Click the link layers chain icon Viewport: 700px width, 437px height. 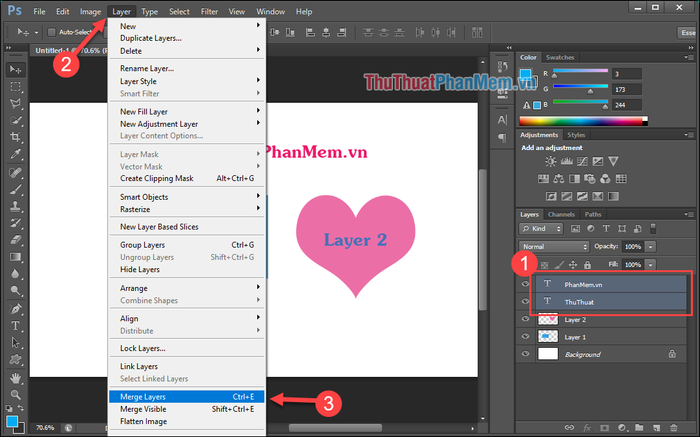[x=569, y=428]
